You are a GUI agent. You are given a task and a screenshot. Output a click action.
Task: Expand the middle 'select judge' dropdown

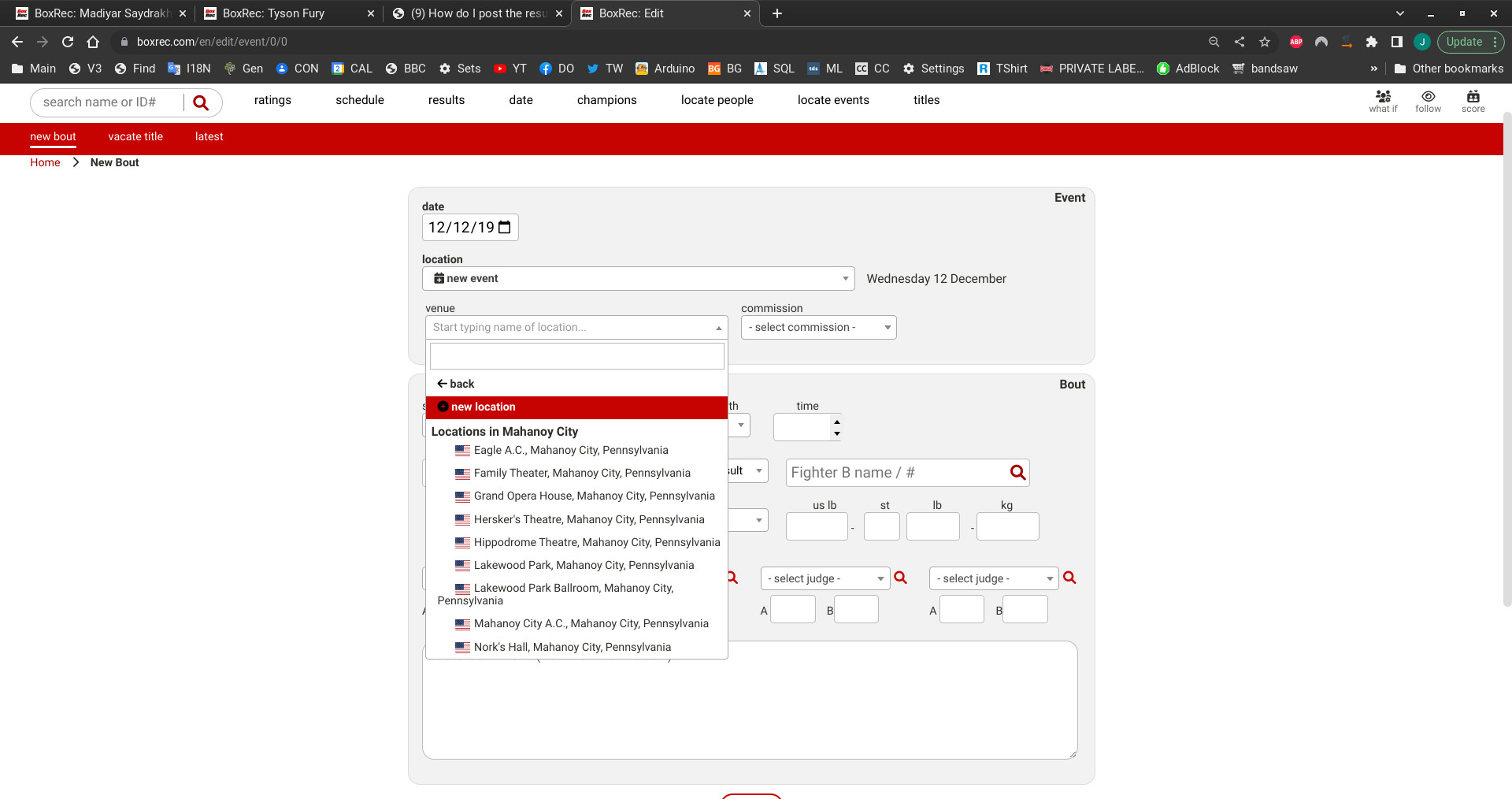(825, 578)
